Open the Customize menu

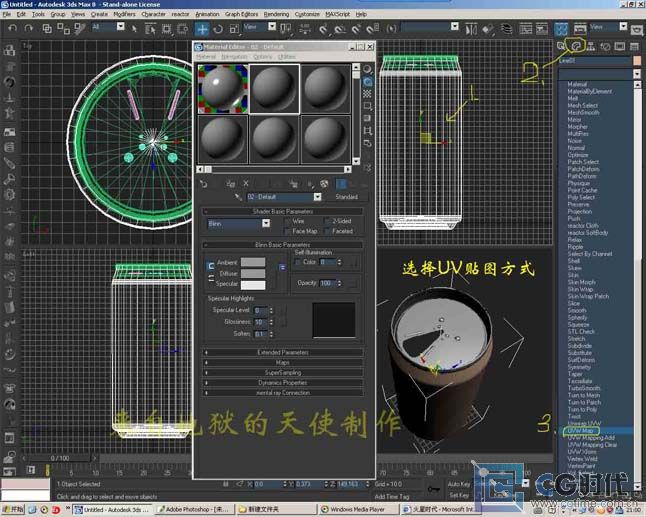[x=307, y=14]
